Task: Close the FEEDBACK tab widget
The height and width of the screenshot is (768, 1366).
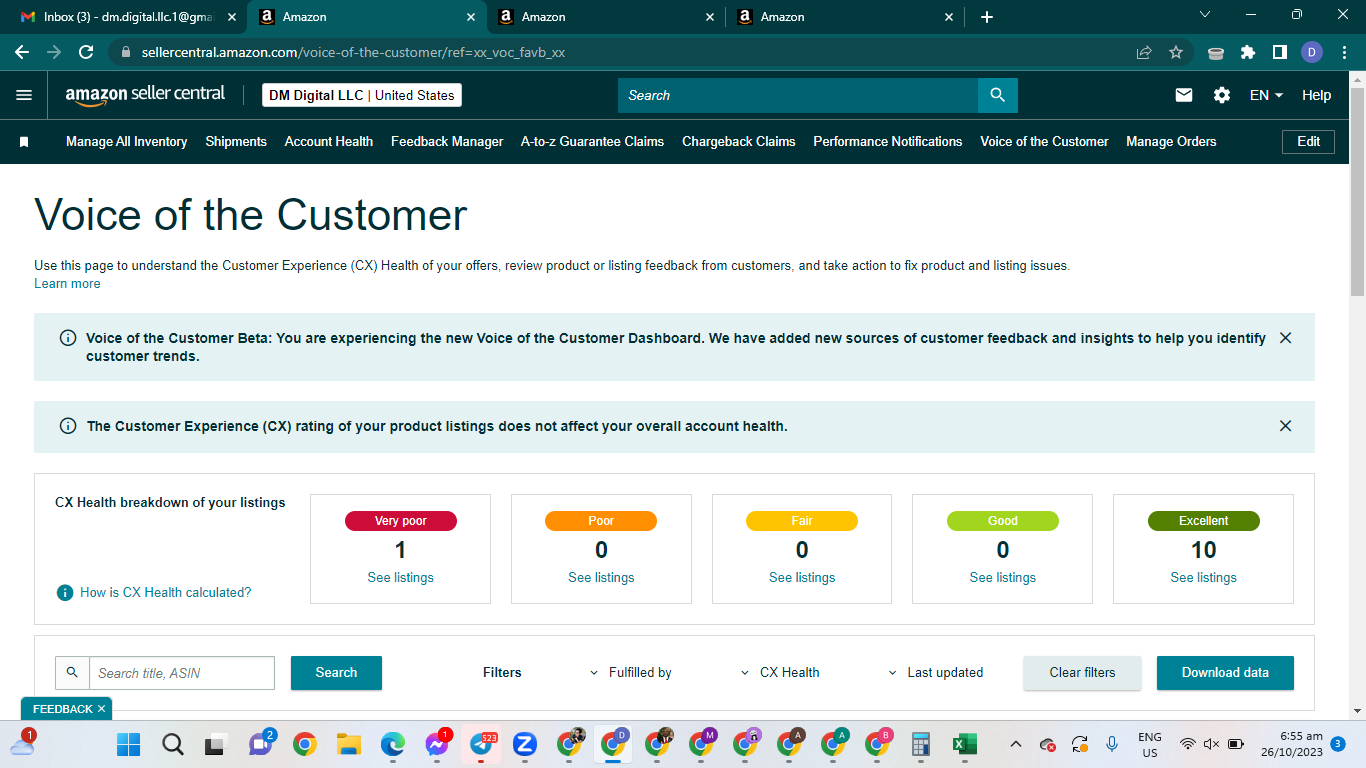Action: [x=101, y=709]
